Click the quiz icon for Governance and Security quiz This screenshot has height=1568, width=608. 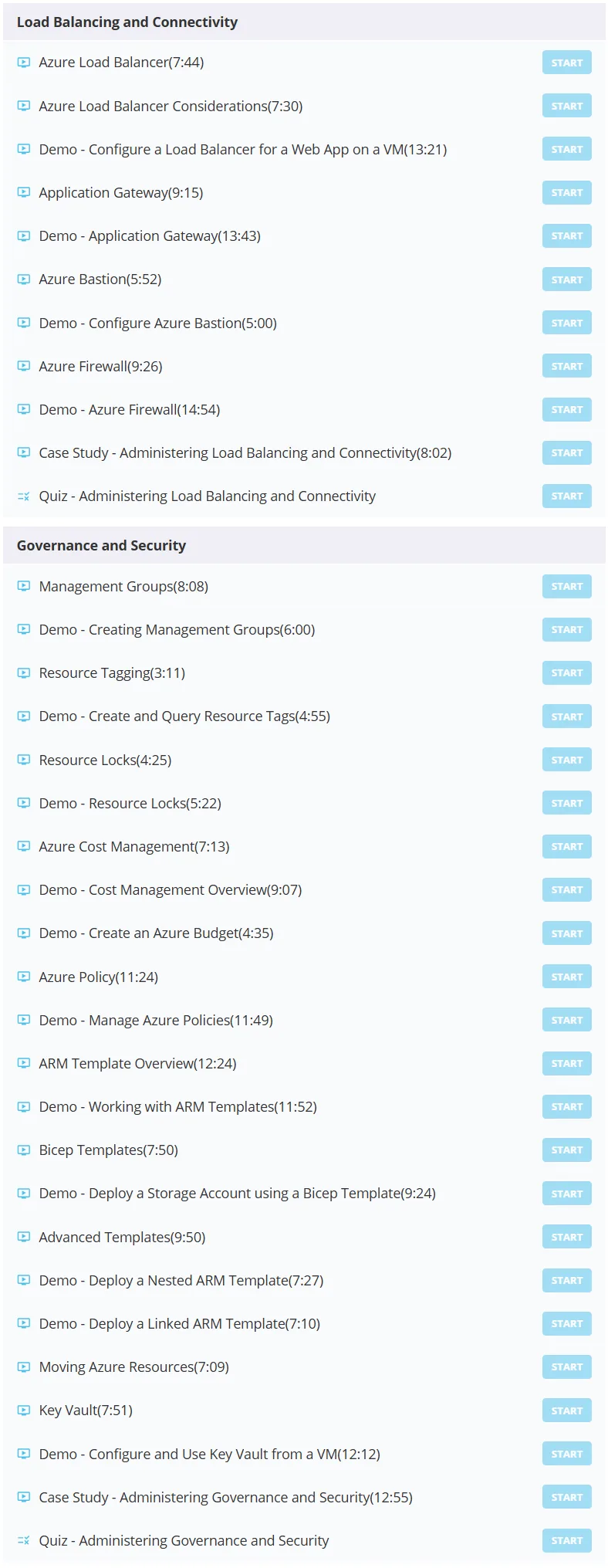point(24,1540)
